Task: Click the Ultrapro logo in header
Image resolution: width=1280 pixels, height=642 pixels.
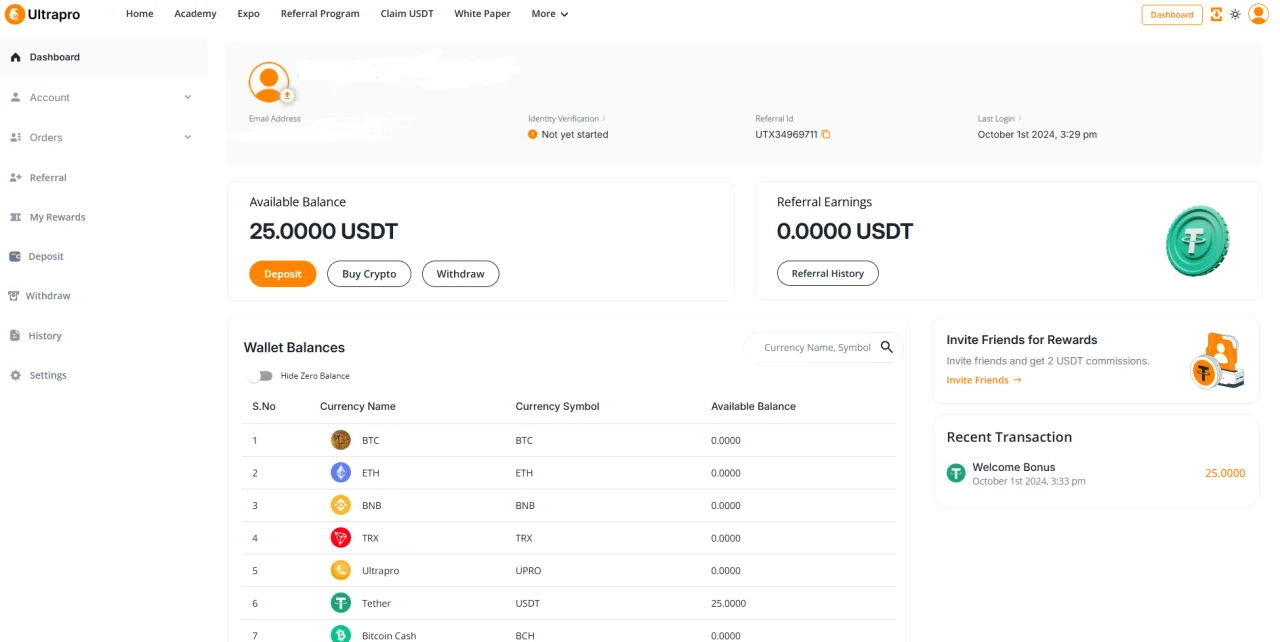Action: coord(43,15)
